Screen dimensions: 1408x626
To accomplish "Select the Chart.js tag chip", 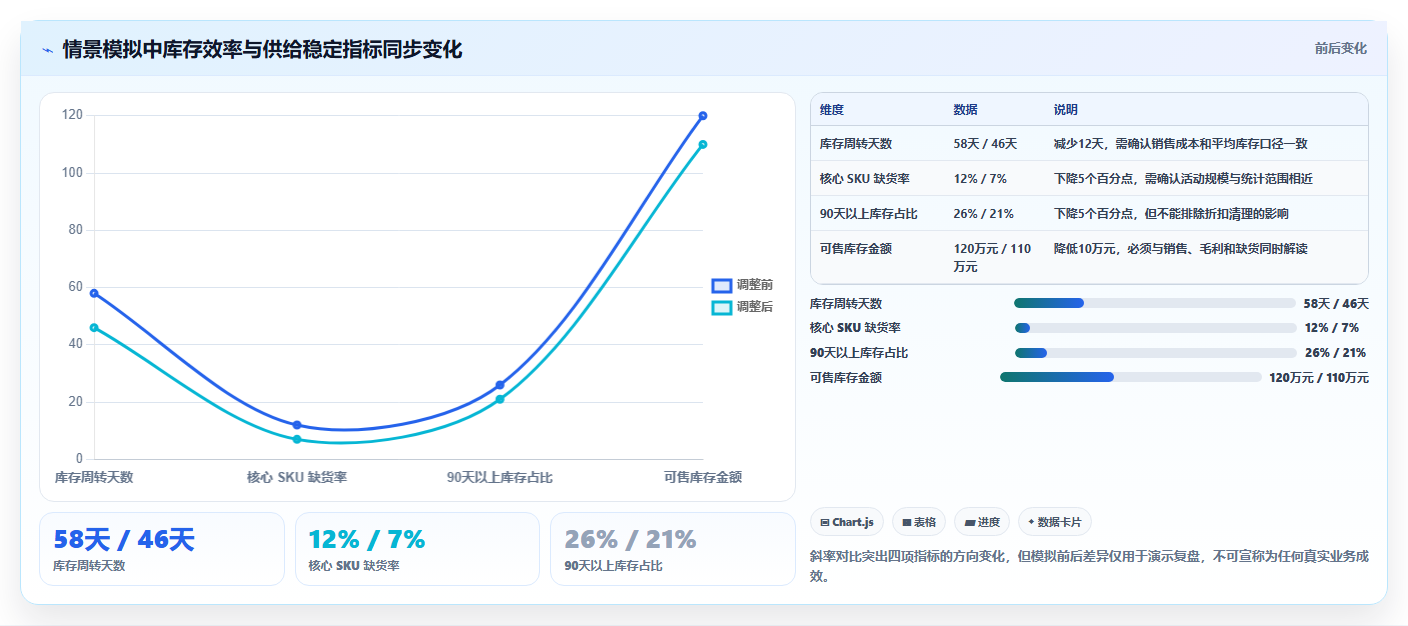I will pyautogui.click(x=847, y=522).
